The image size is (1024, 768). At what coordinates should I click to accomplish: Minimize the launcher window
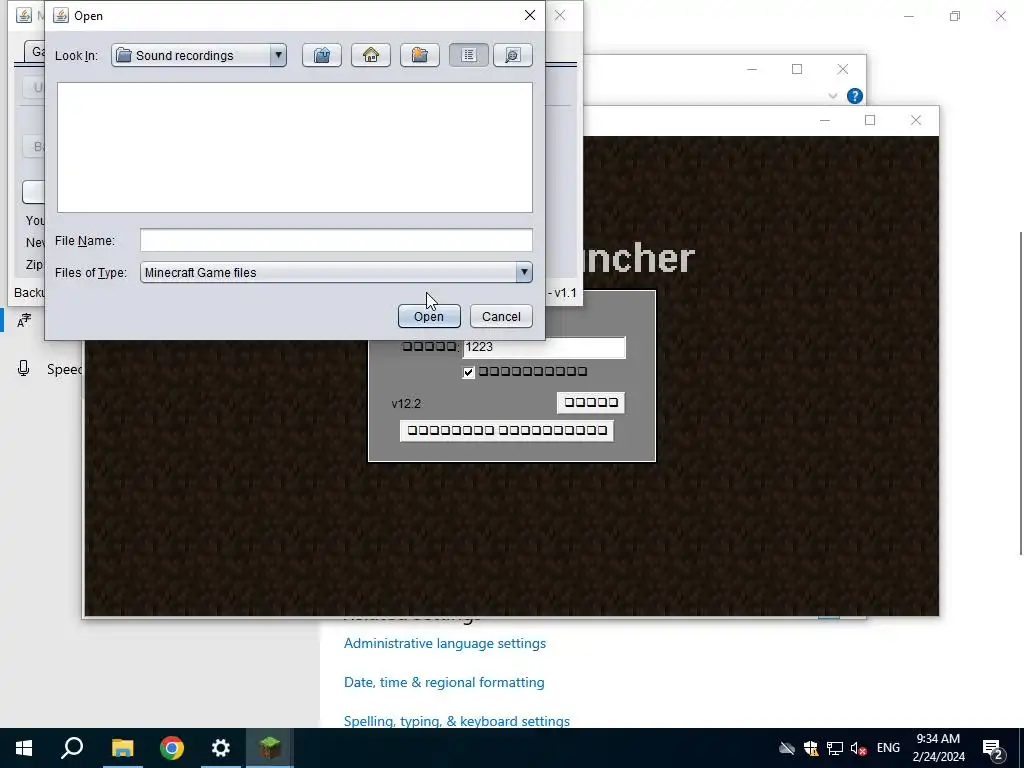tap(825, 120)
